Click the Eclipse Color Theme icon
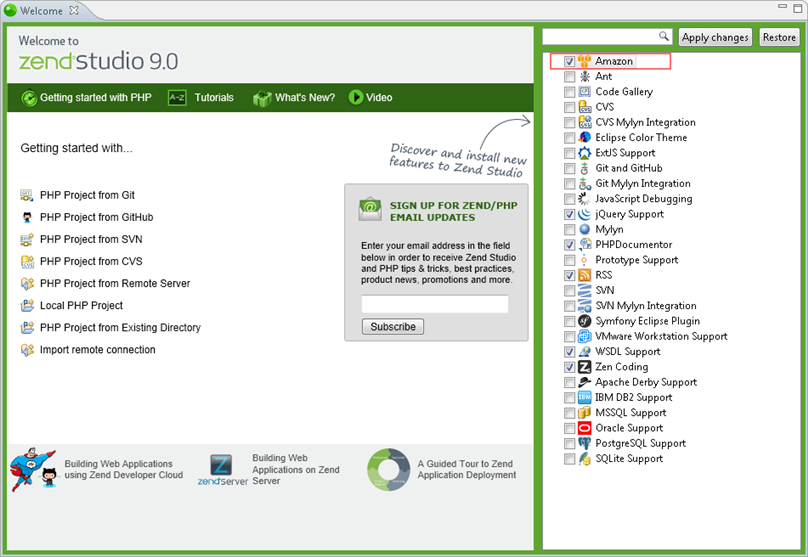 pyautogui.click(x=584, y=138)
